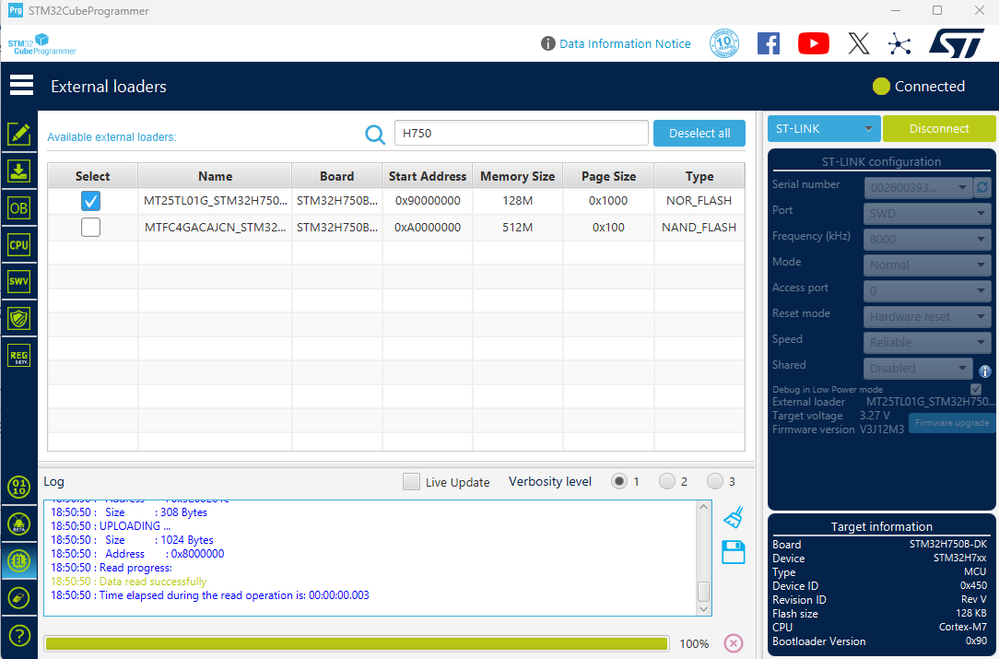Expand the Frequency (kHz) dropdown
The height and width of the screenshot is (659, 999).
[x=926, y=239]
